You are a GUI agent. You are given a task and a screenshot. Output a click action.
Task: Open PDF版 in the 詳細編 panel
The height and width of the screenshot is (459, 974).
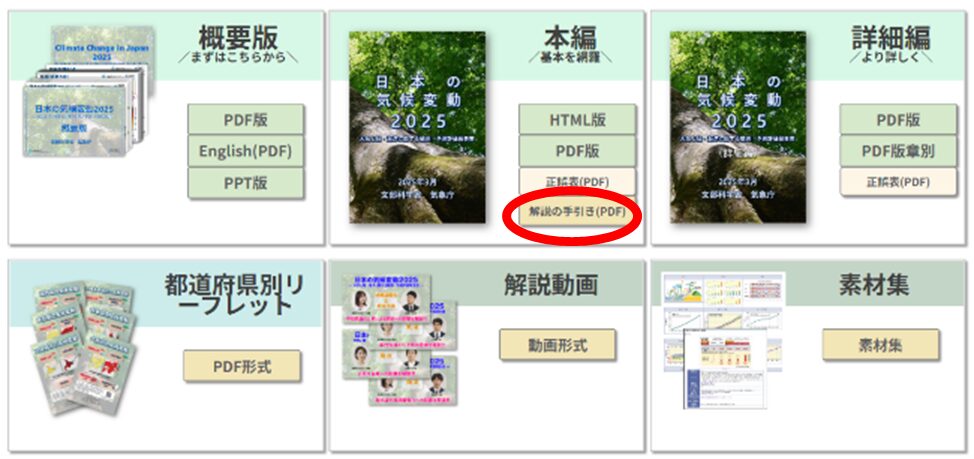[x=898, y=119]
